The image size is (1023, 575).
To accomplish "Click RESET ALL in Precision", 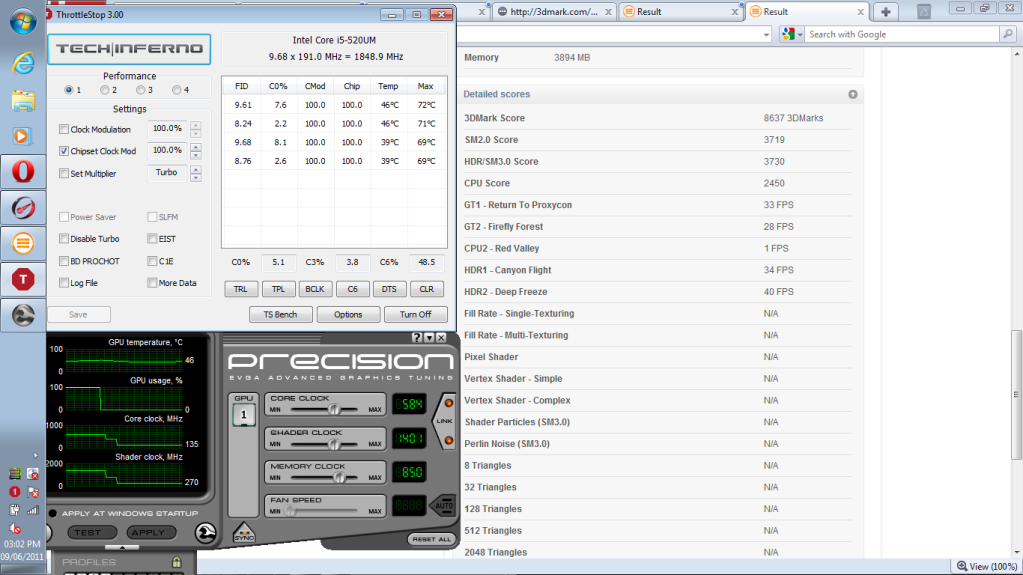I will [432, 539].
